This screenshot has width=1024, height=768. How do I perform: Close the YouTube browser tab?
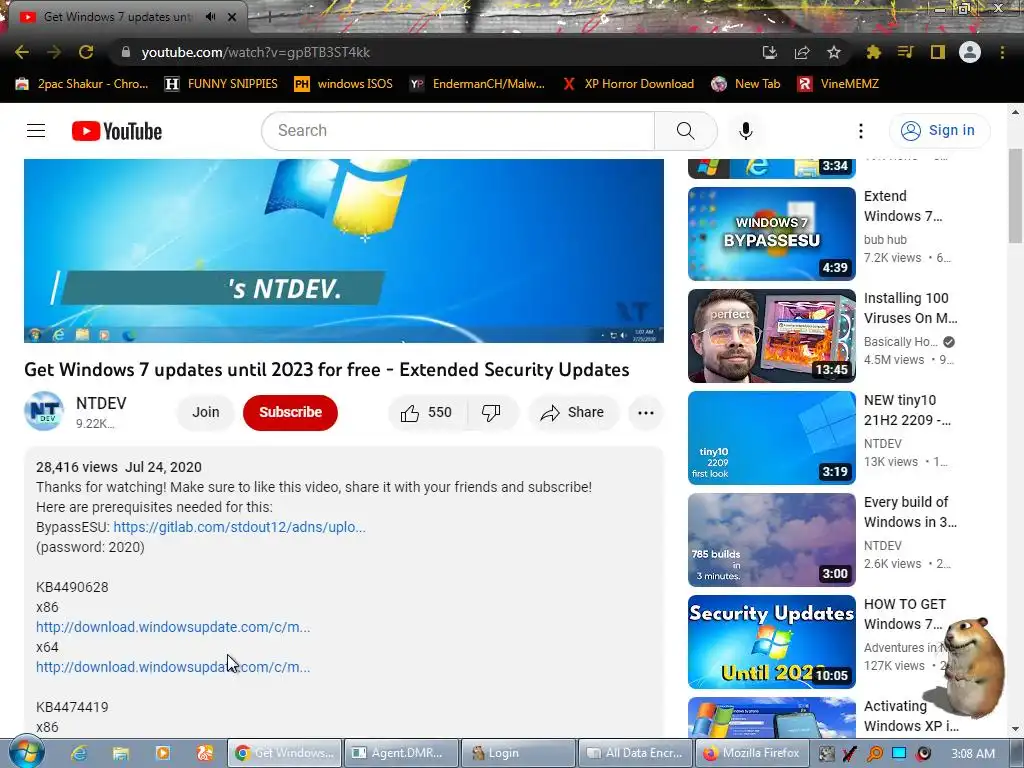(232, 17)
